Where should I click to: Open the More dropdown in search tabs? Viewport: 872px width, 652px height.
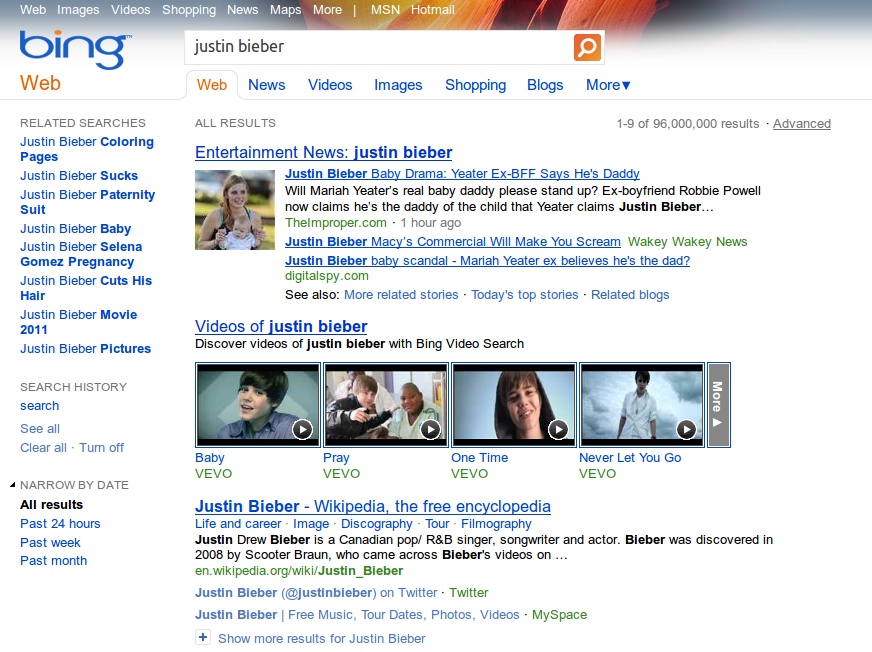point(608,85)
